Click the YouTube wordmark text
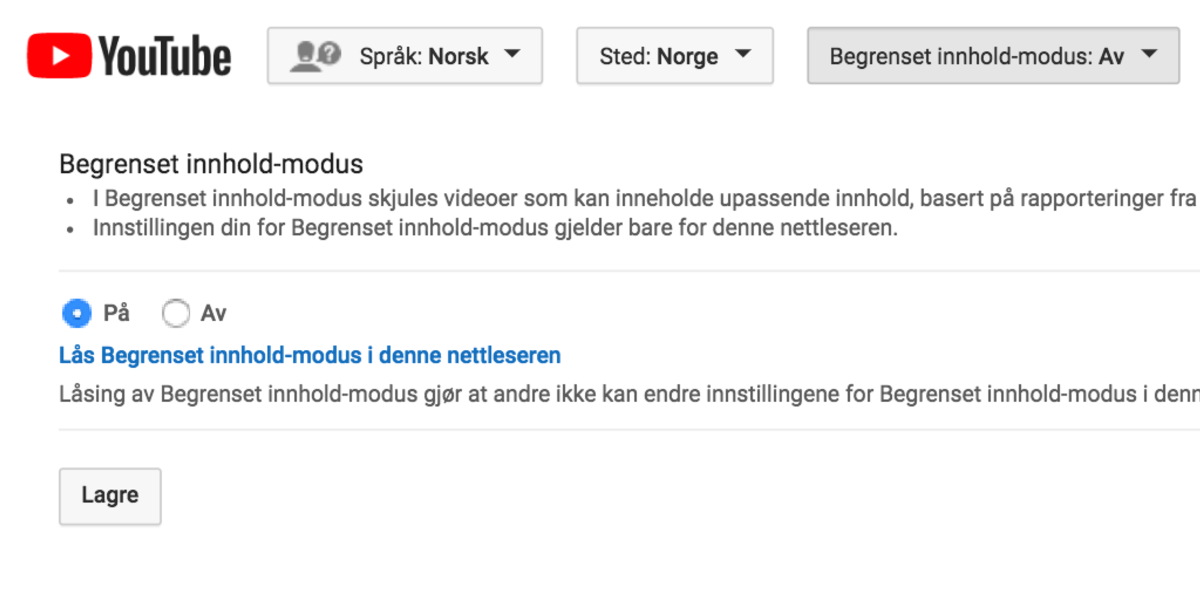 [x=165, y=57]
